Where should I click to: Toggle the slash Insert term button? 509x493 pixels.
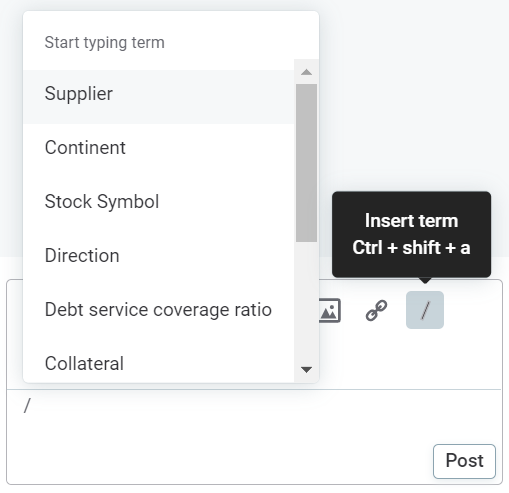425,310
